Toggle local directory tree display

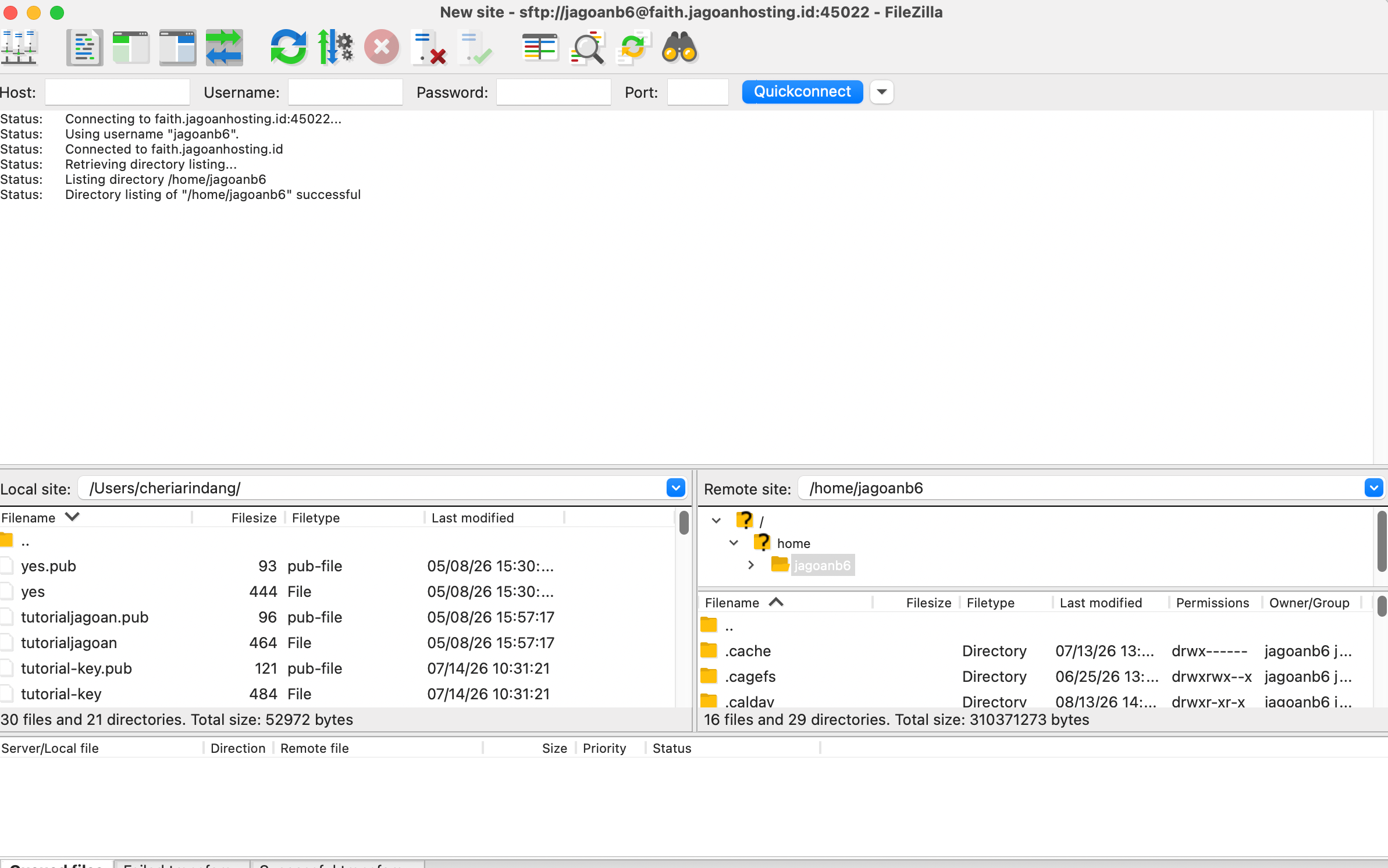131,47
